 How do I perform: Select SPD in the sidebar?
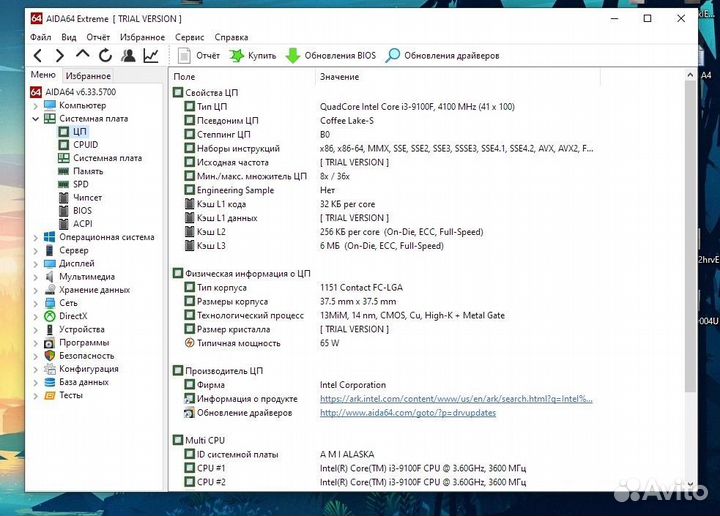point(80,184)
